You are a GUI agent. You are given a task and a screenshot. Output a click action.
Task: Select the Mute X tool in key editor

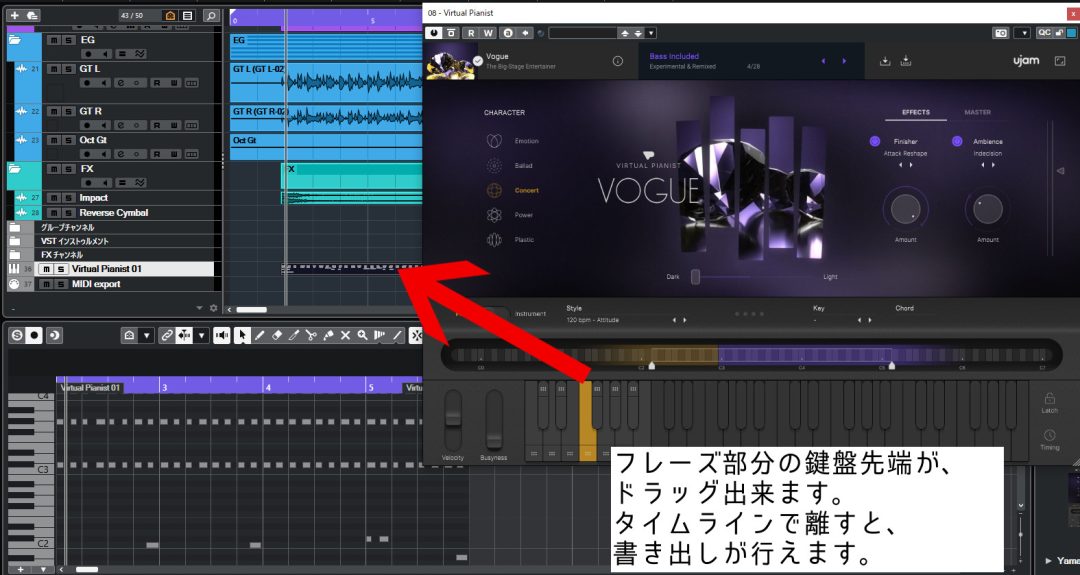tap(345, 335)
